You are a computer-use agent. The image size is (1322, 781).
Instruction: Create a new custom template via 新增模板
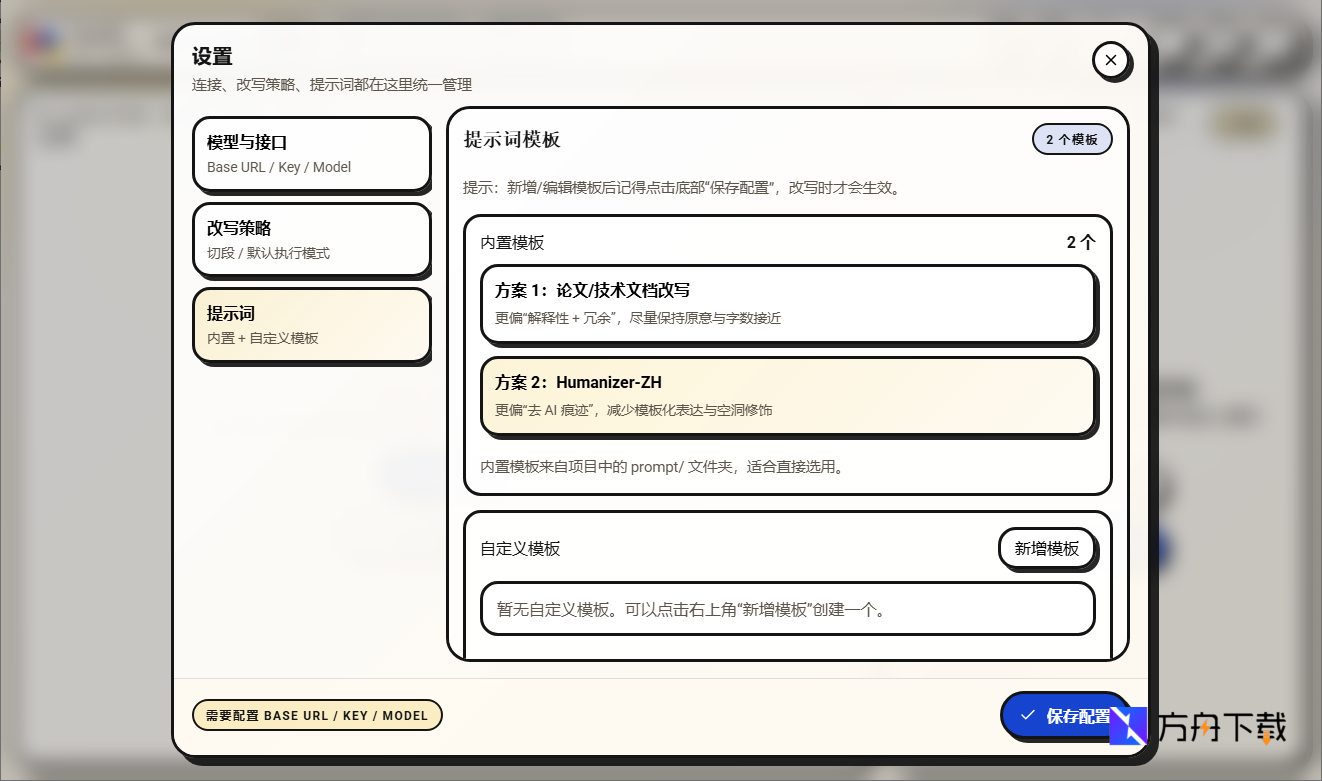pos(1046,548)
